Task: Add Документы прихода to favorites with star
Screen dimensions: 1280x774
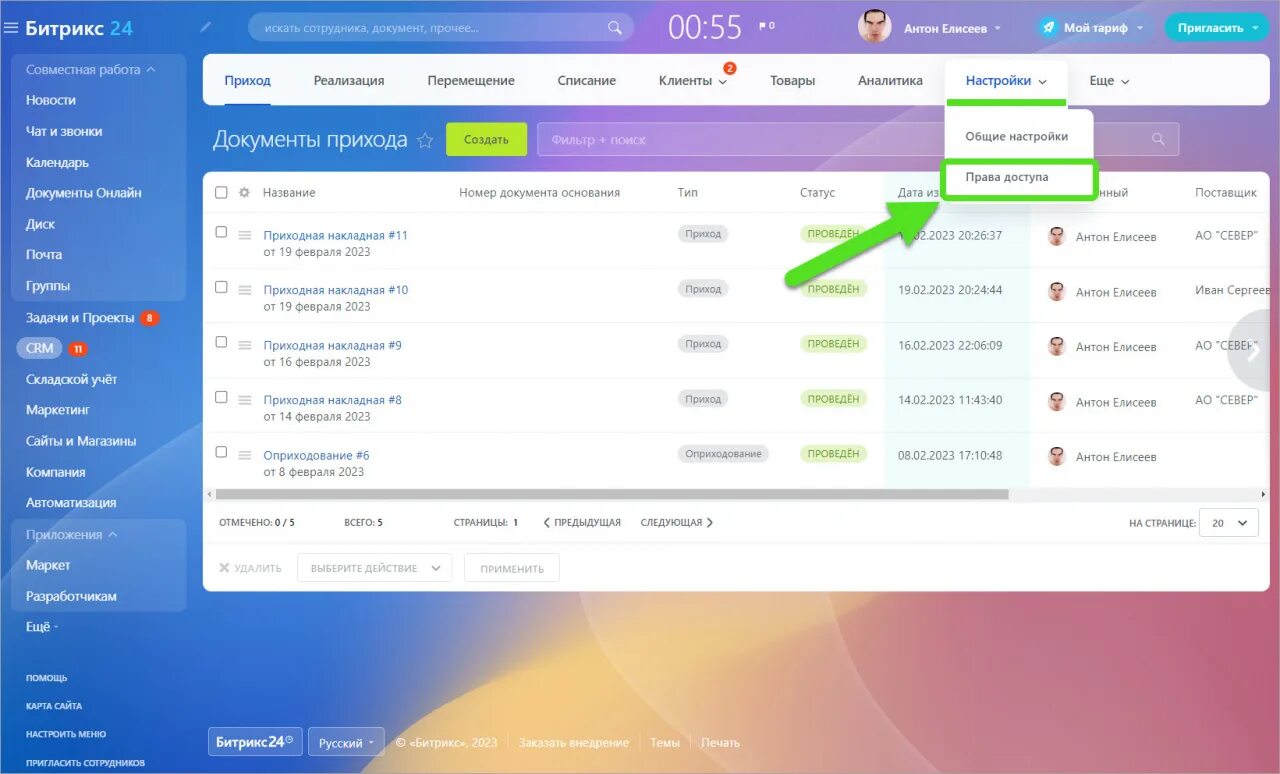Action: pyautogui.click(x=425, y=141)
